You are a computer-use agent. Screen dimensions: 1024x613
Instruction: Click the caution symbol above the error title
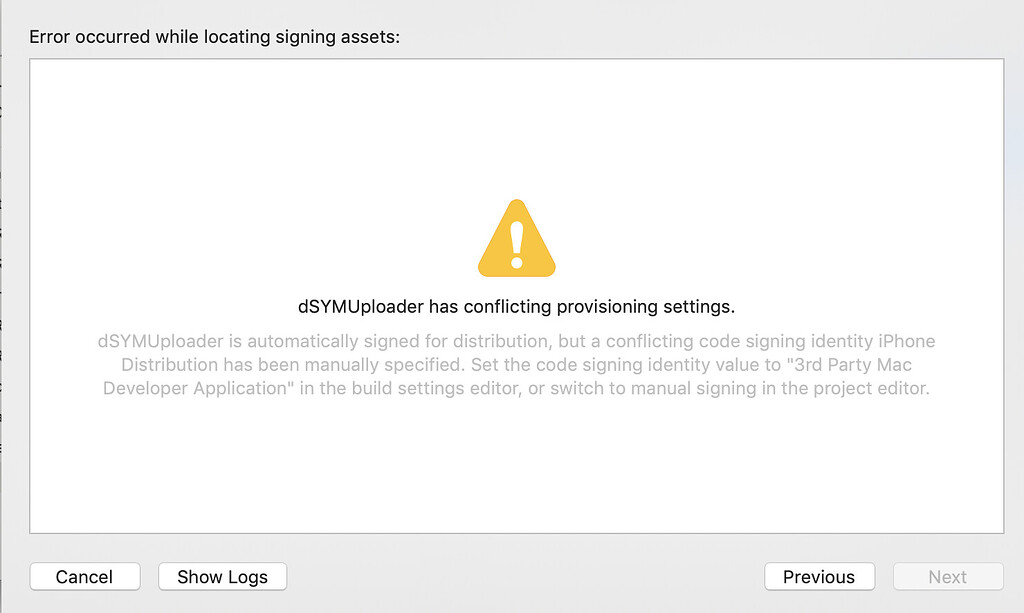tap(516, 237)
